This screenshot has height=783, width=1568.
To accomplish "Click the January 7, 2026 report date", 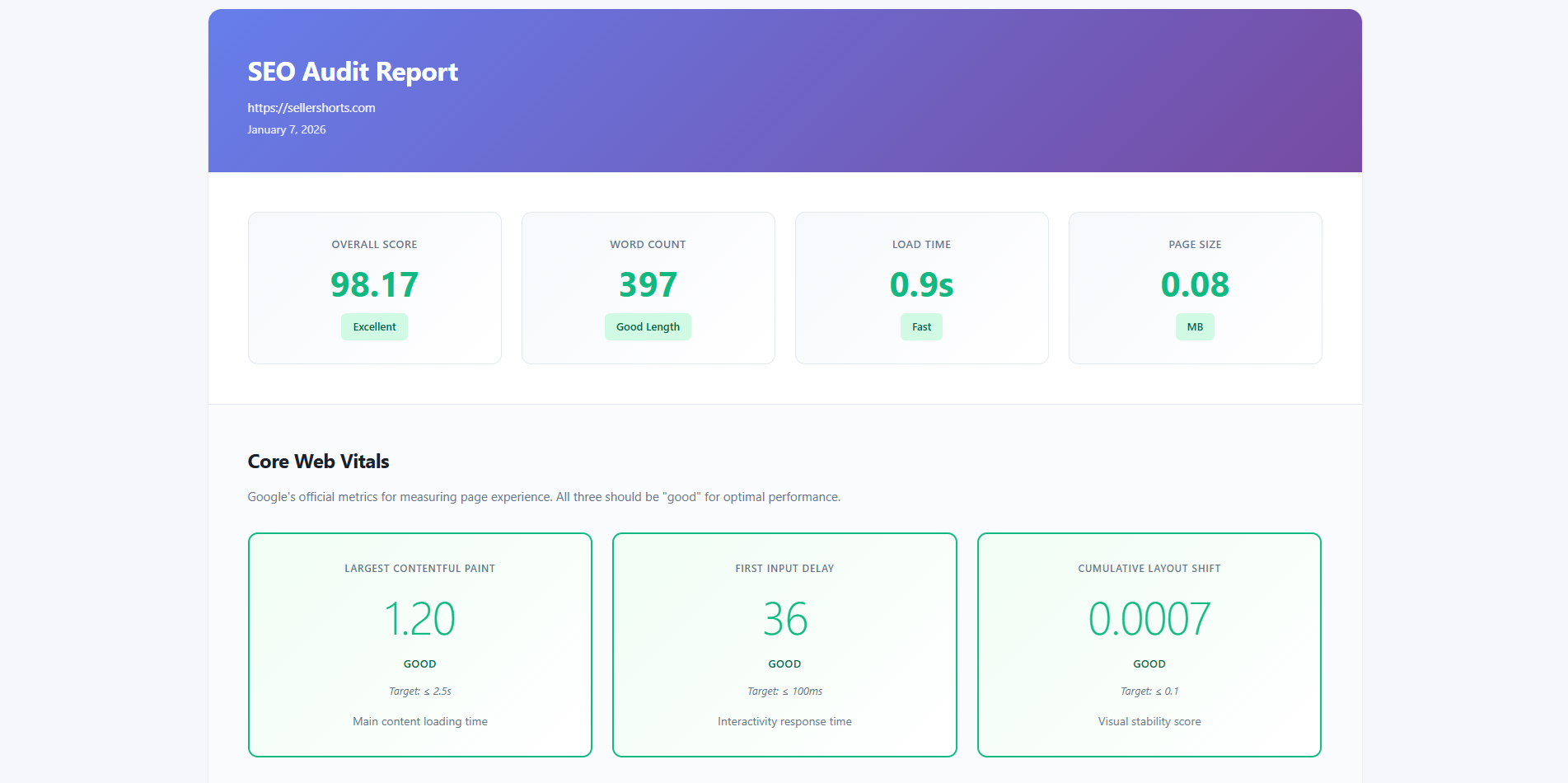I will [287, 130].
